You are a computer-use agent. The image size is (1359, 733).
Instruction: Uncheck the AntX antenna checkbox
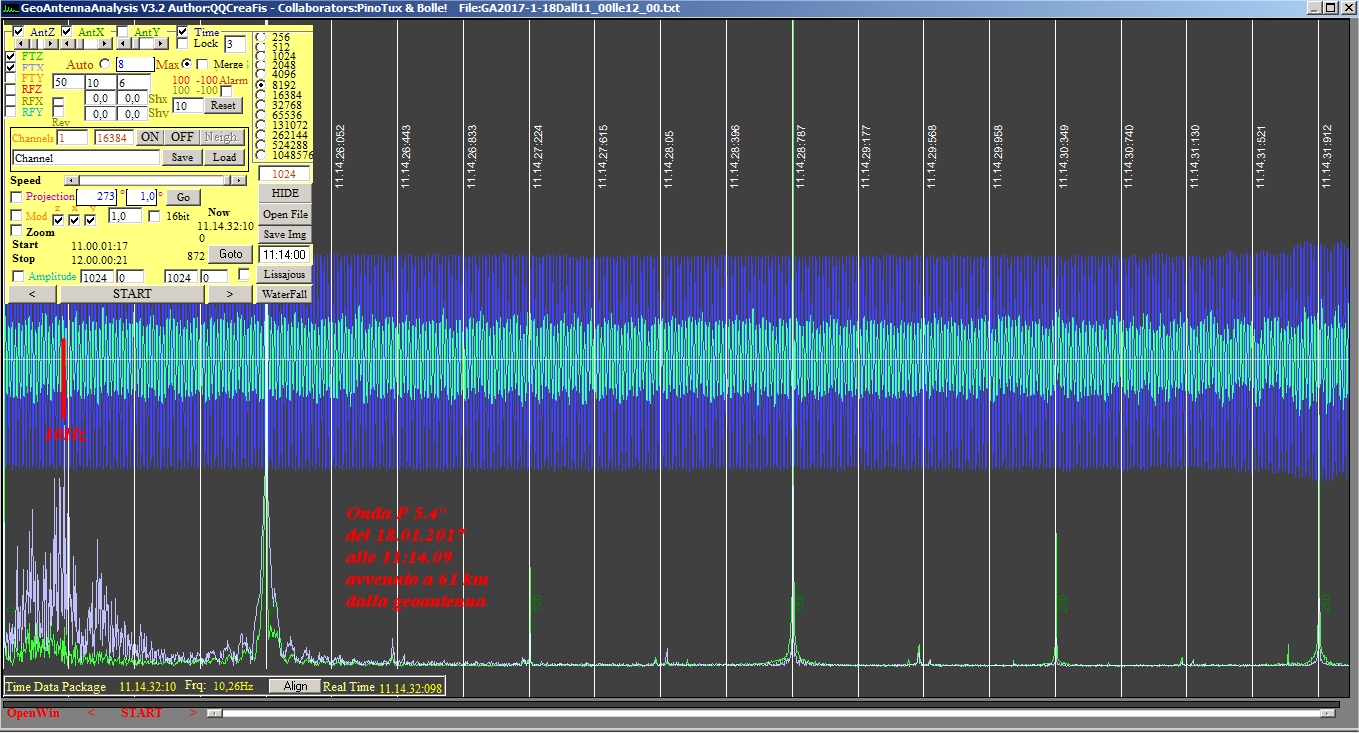coord(66,32)
